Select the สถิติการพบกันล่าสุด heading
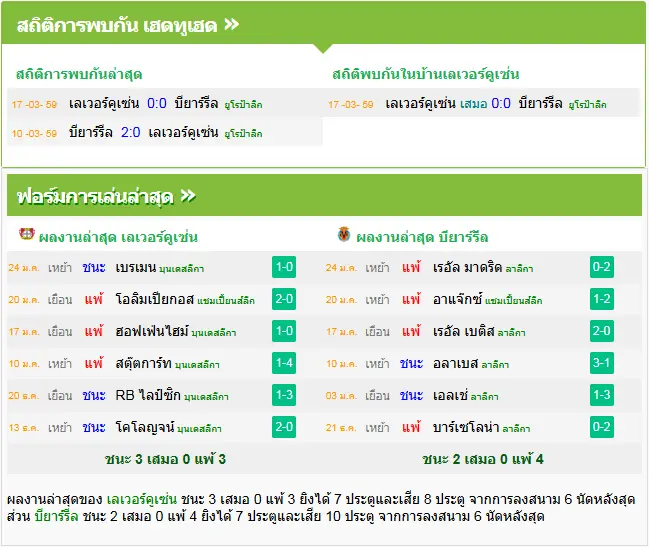 pos(79,74)
